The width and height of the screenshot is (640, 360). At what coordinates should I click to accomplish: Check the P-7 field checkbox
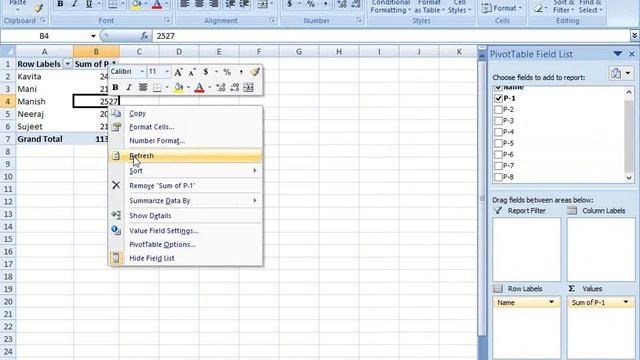pos(498,166)
